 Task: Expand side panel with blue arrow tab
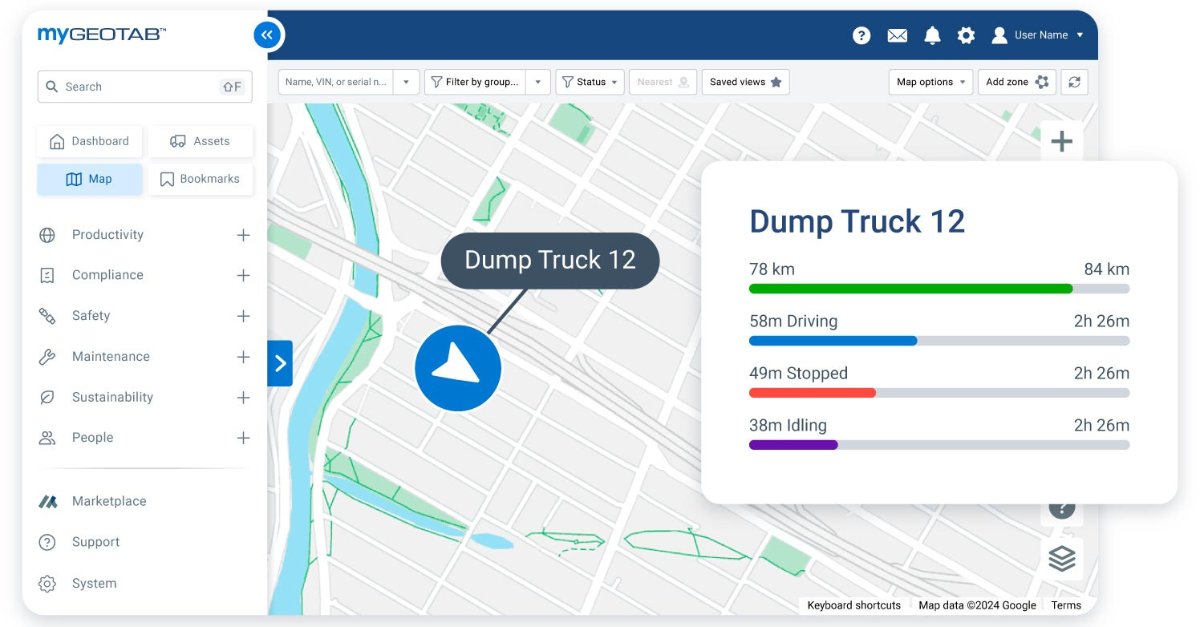[x=280, y=363]
